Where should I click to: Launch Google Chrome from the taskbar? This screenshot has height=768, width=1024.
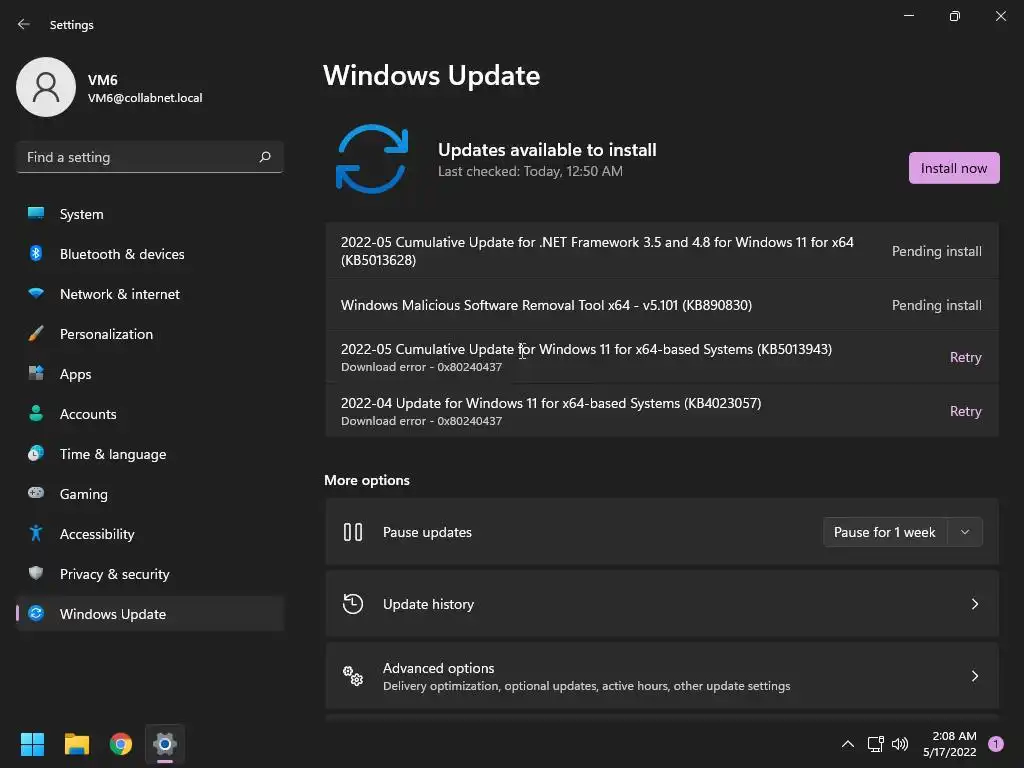pyautogui.click(x=121, y=744)
